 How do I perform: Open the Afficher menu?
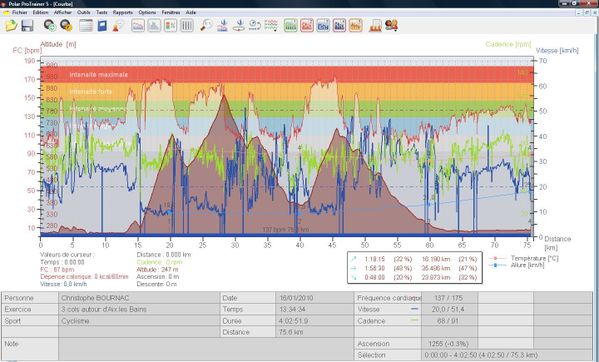pyautogui.click(x=63, y=13)
